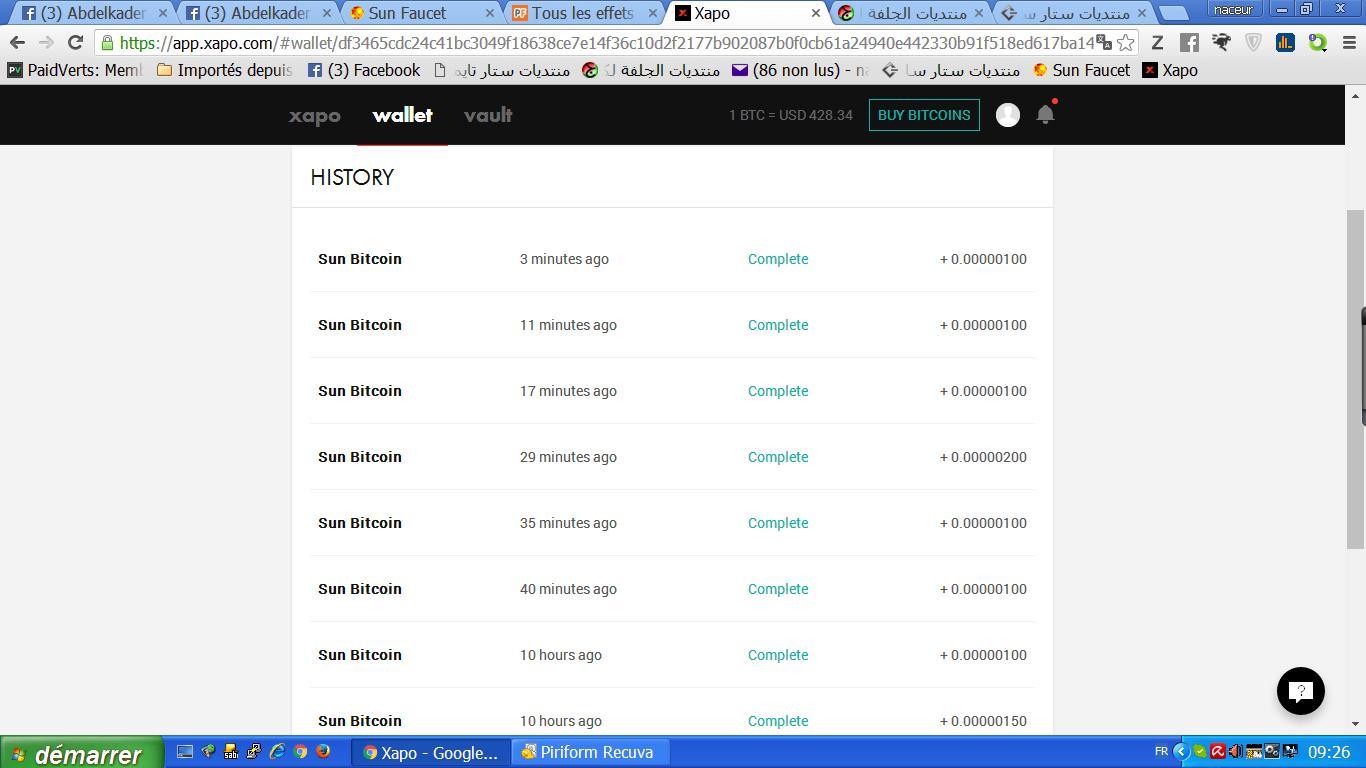Open a new browser tab
This screenshot has width=1366, height=768.
click(x=1176, y=13)
